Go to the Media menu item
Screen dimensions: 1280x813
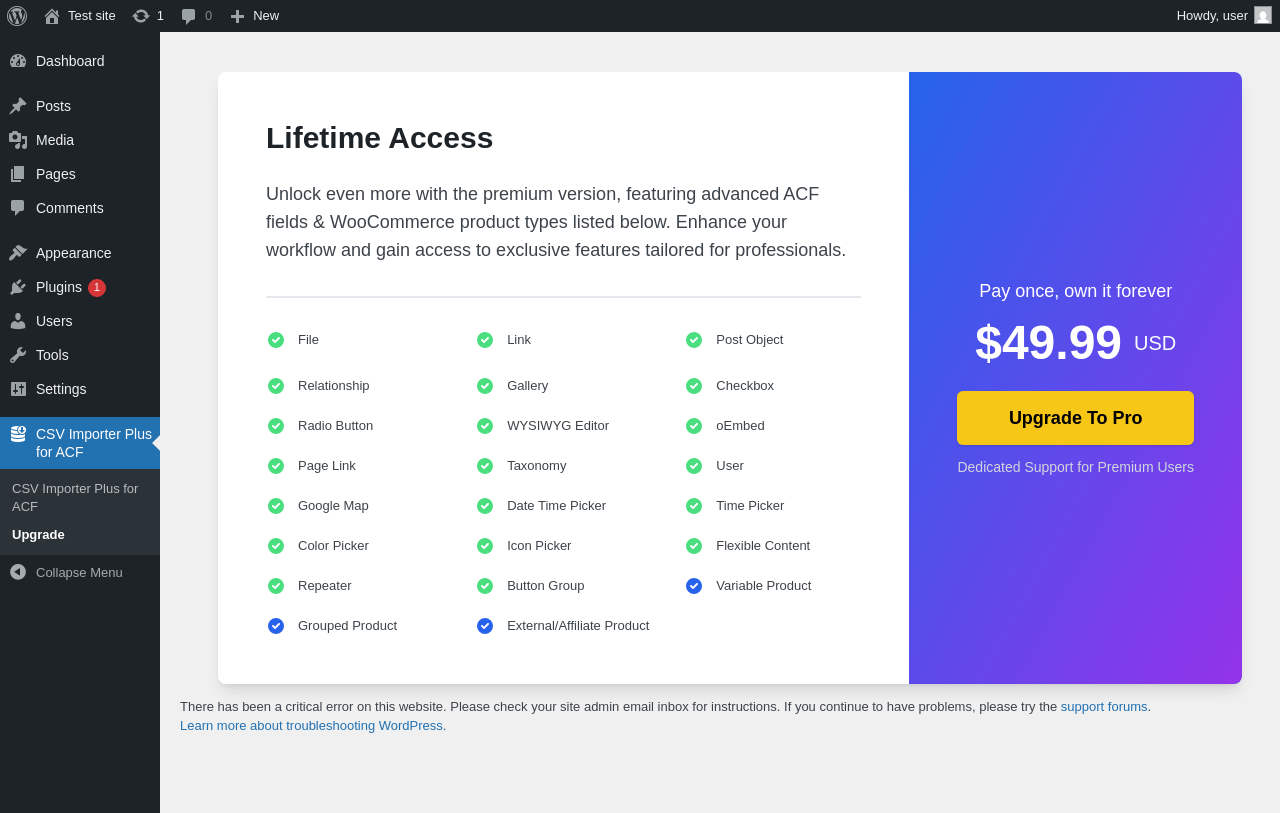pos(80,140)
